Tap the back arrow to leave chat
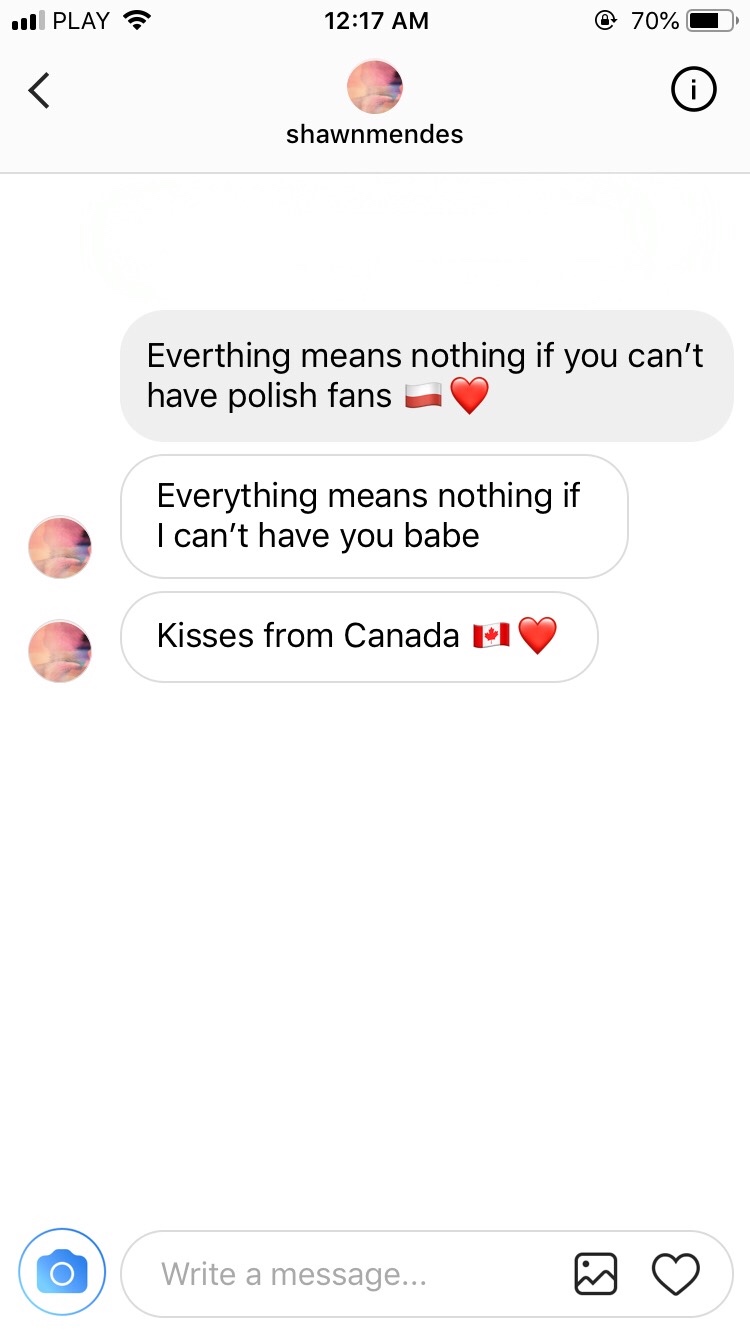The height and width of the screenshot is (1334, 750). (39, 91)
